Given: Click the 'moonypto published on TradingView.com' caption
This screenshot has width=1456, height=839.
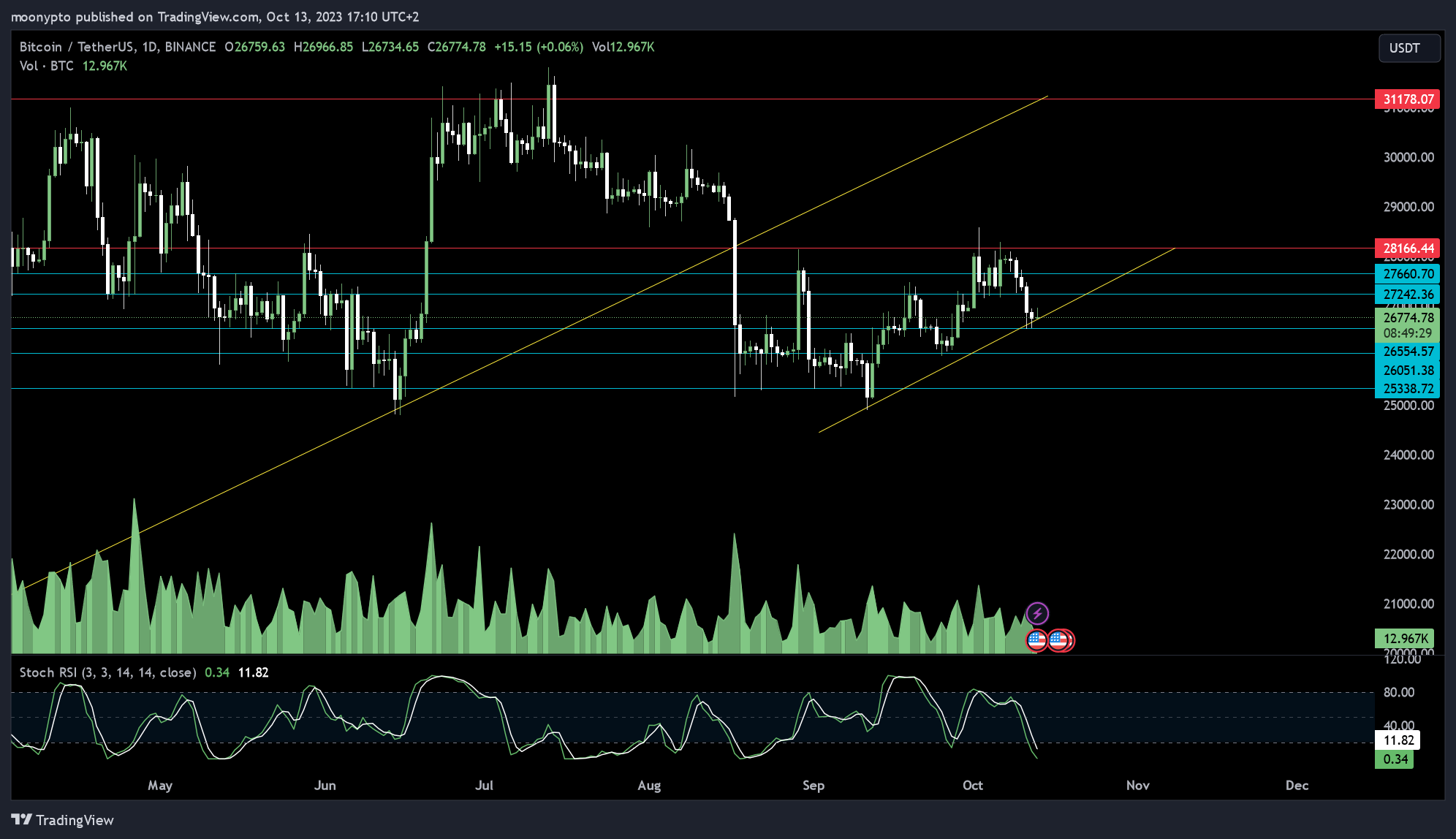Looking at the screenshot, I should [x=134, y=17].
